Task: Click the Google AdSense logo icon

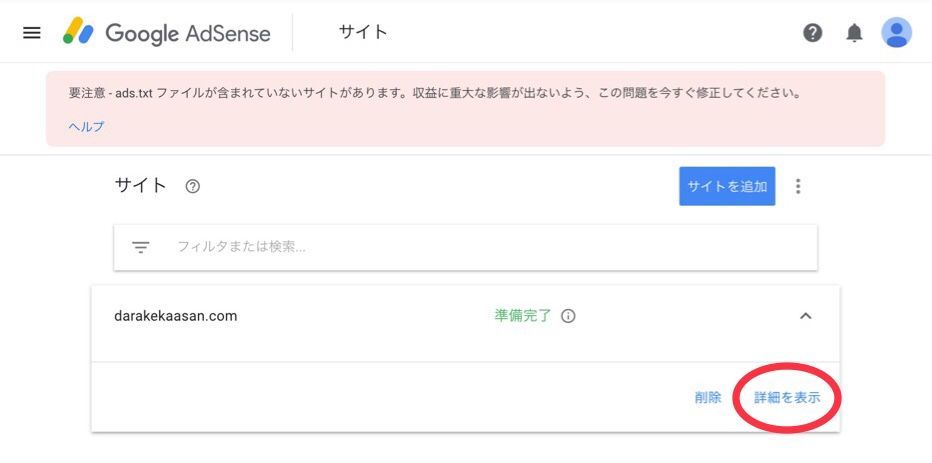Action: [78, 33]
